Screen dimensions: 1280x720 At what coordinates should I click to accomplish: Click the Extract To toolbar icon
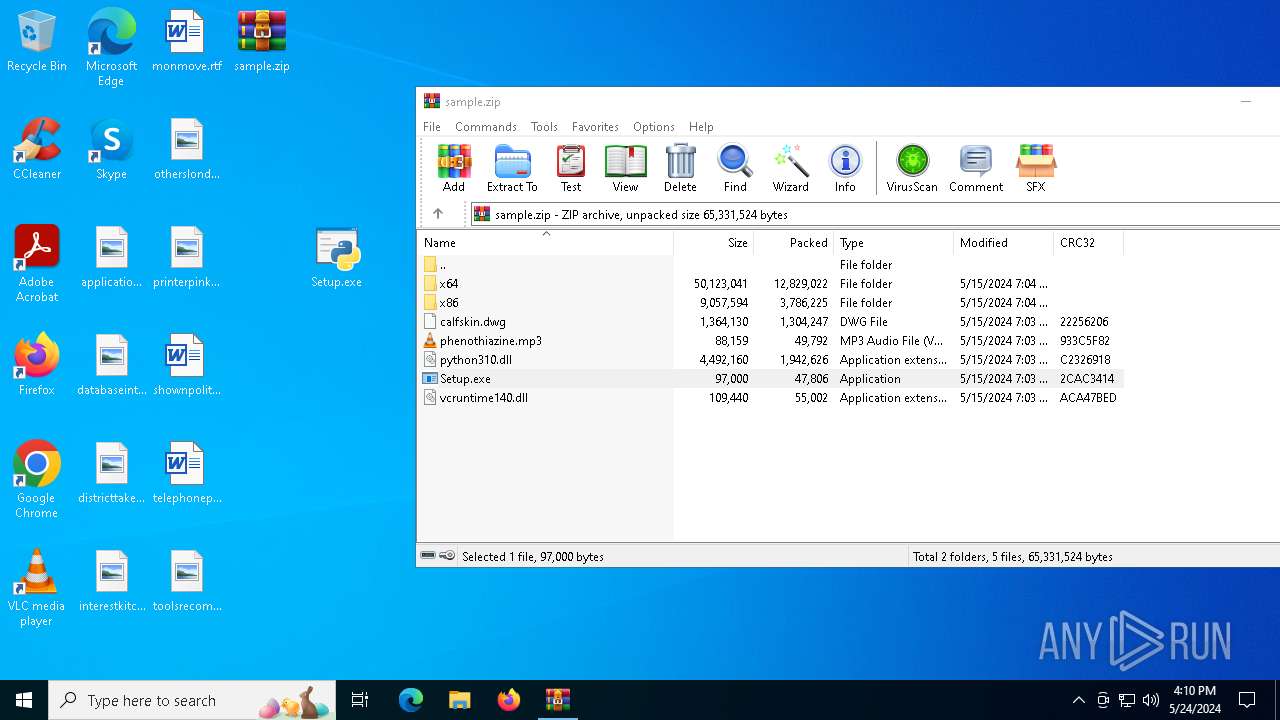coord(512,168)
